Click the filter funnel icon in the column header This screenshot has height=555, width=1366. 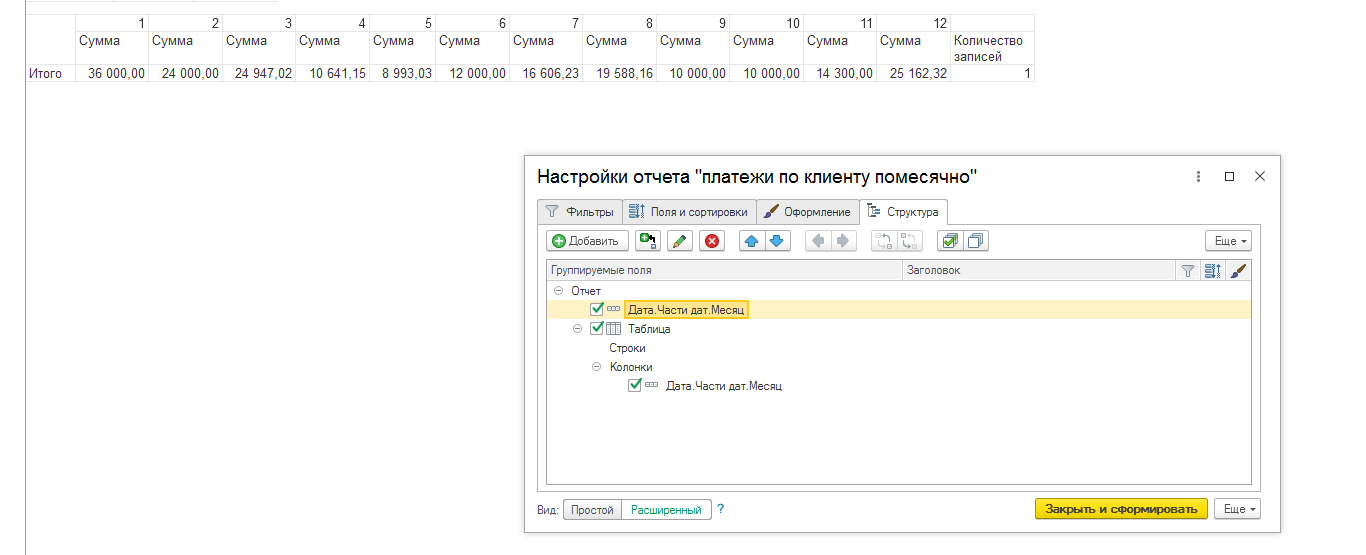point(1188,270)
